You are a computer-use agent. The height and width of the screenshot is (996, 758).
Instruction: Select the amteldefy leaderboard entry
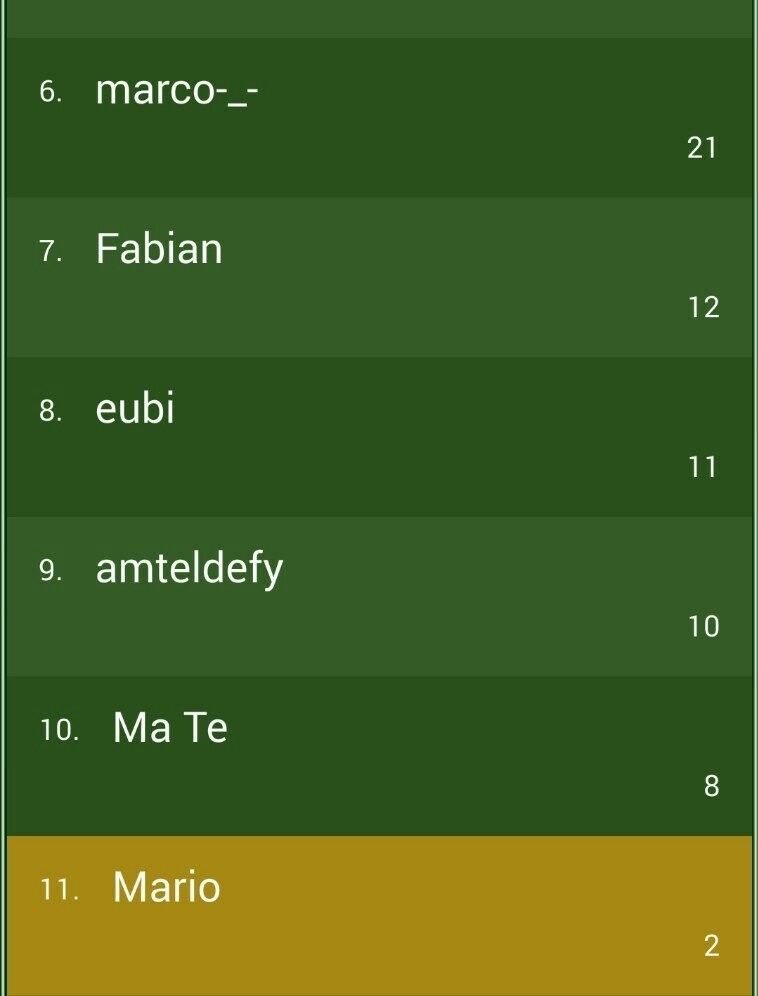(379, 596)
